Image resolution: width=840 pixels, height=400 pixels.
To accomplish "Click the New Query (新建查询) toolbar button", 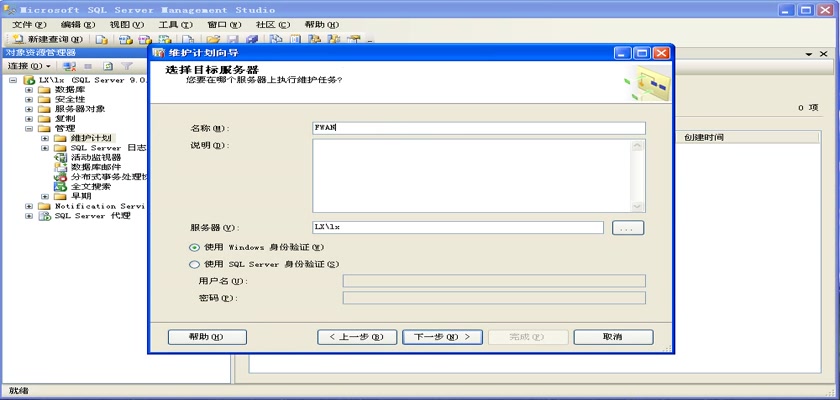I will [47, 39].
